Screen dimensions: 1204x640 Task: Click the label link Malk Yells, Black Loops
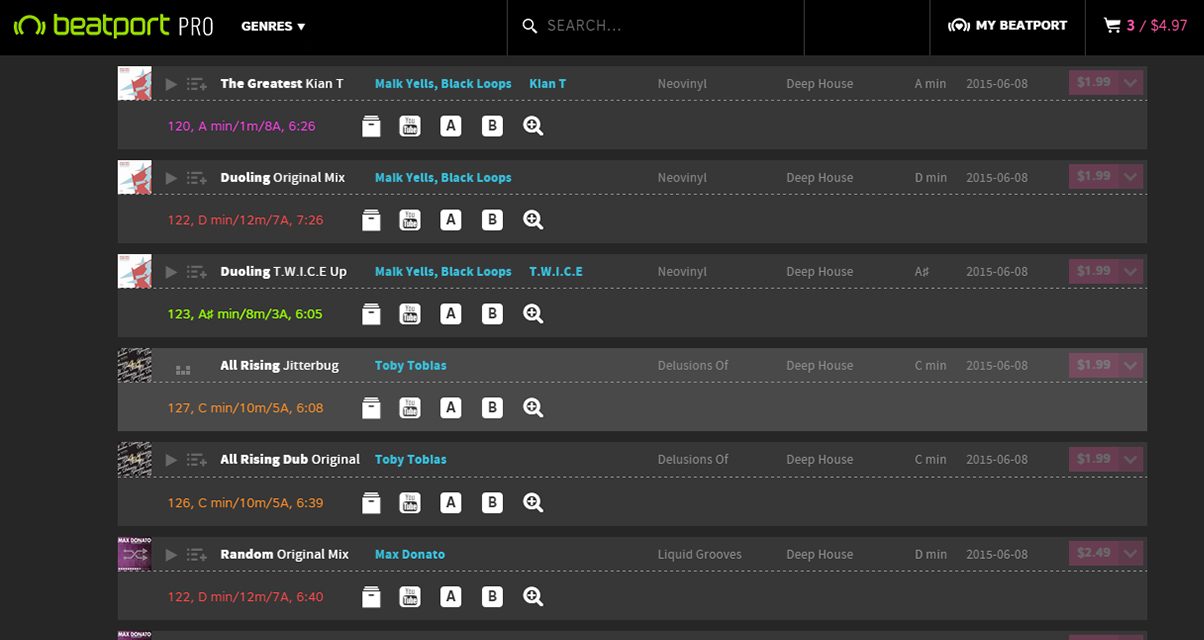pos(443,83)
